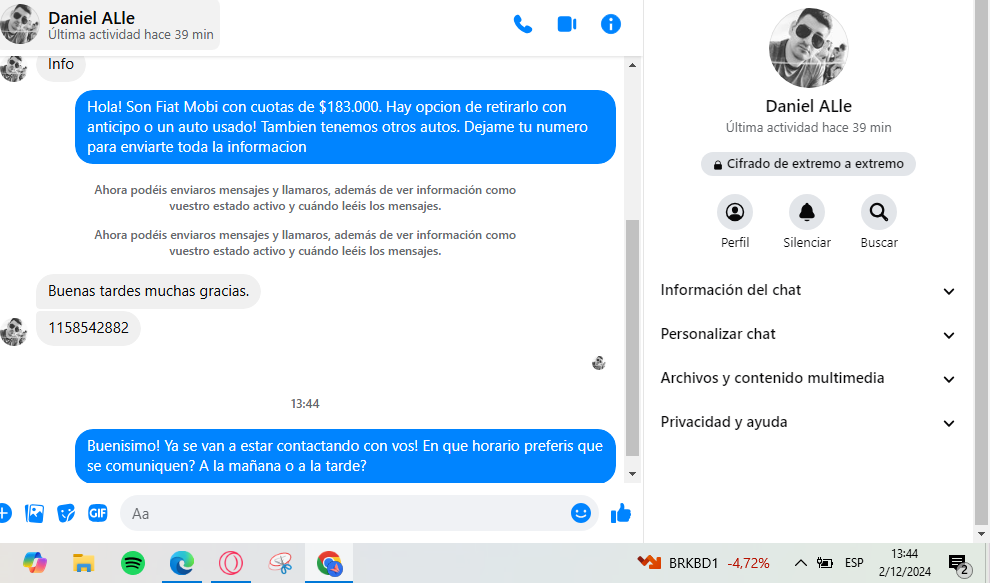Expand Personalizar chat section
The width and height of the screenshot is (990, 583).
[808, 335]
